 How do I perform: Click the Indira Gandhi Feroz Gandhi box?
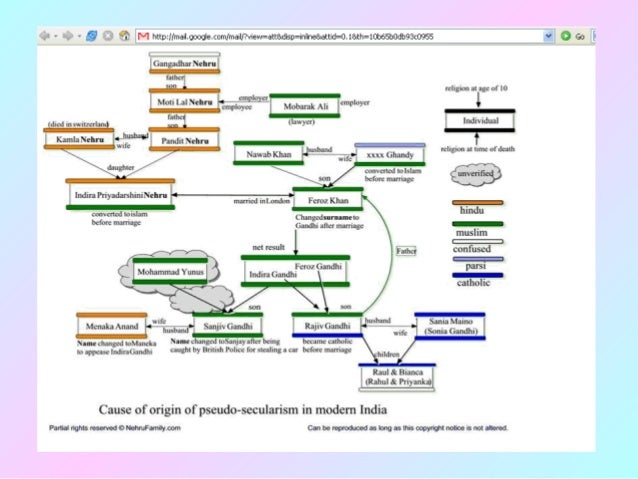(295, 271)
